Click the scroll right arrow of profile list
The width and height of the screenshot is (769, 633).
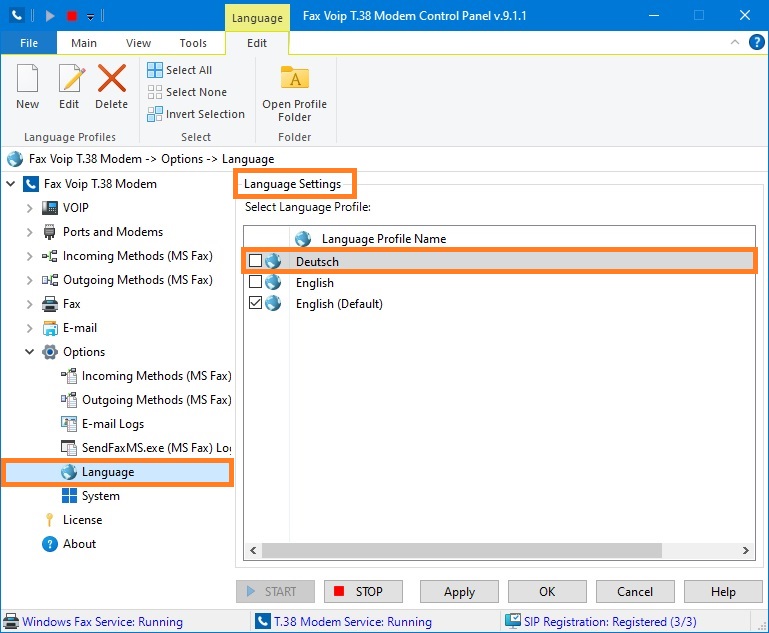[x=745, y=550]
